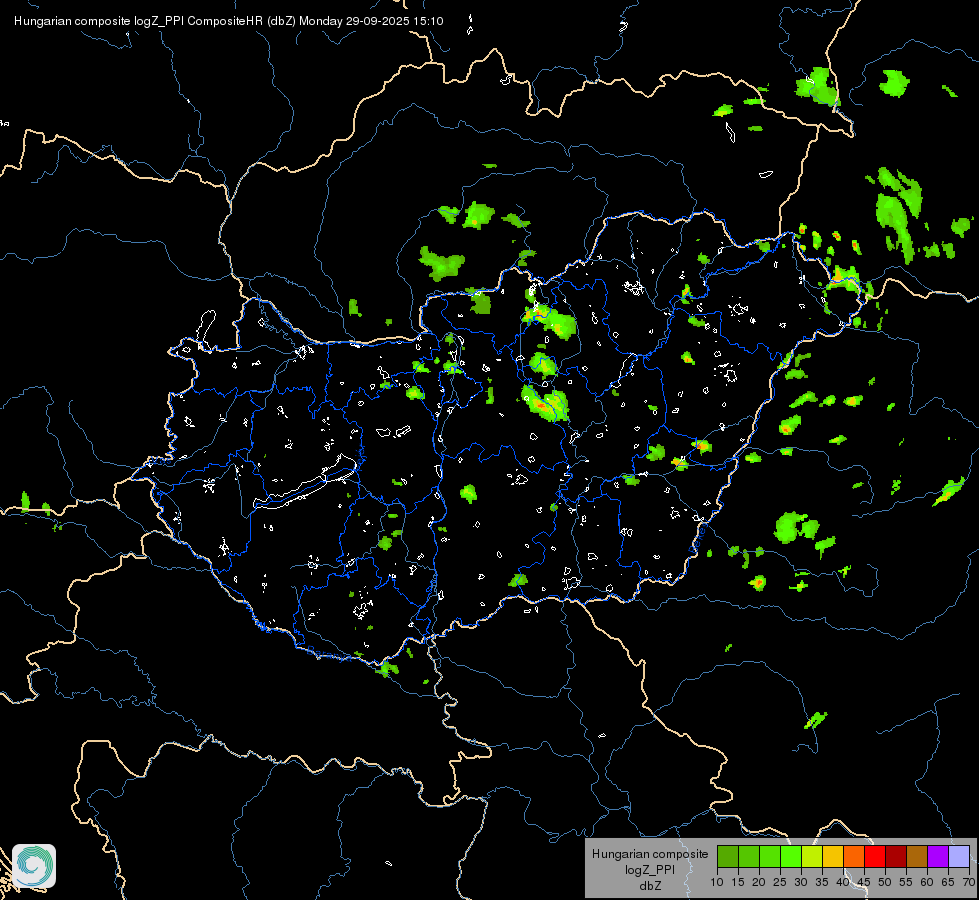The width and height of the screenshot is (979, 900).
Task: Select the 60–65 dBZ purple swatch
Action: [938, 856]
